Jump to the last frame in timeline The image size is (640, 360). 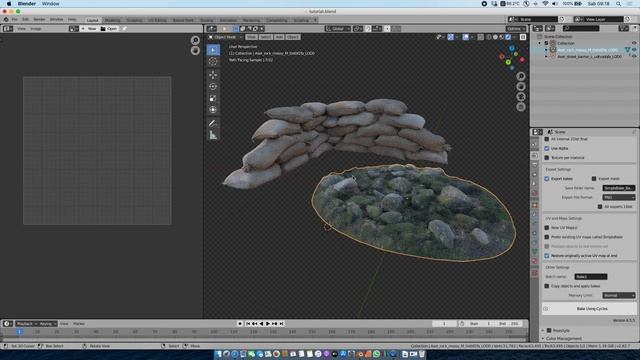[282, 324]
